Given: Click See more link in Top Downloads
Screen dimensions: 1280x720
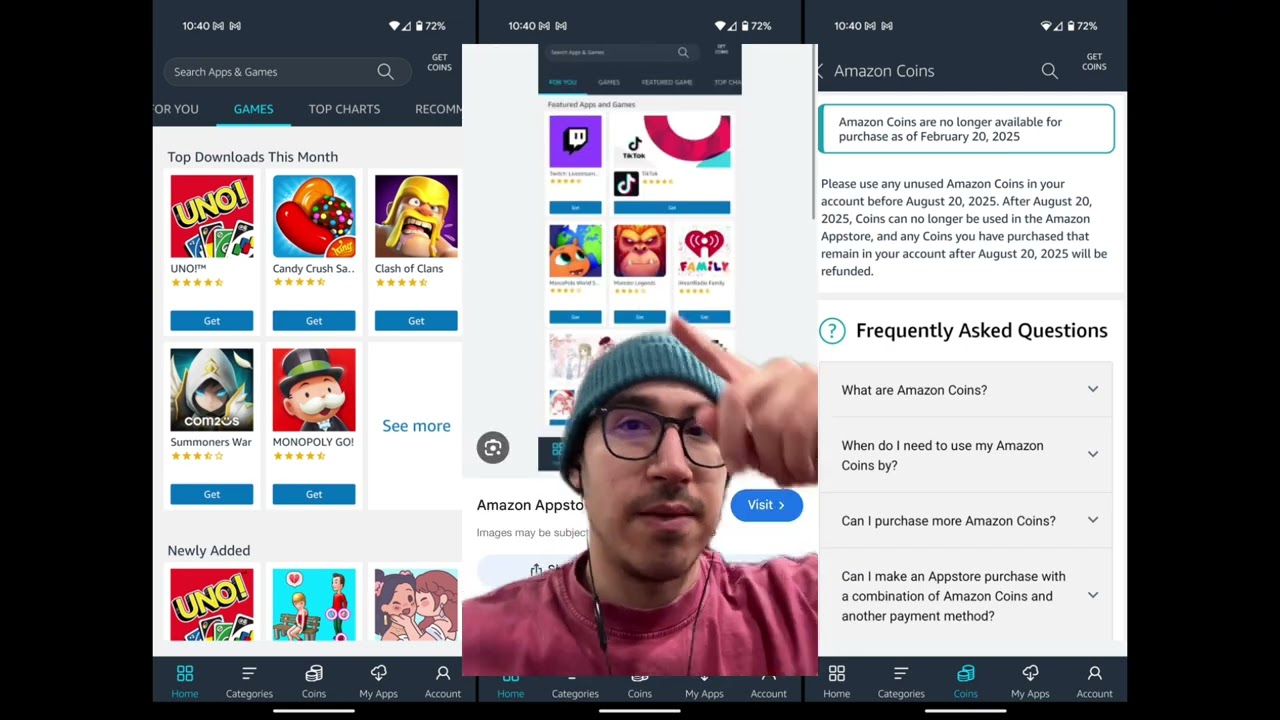Looking at the screenshot, I should click(416, 426).
